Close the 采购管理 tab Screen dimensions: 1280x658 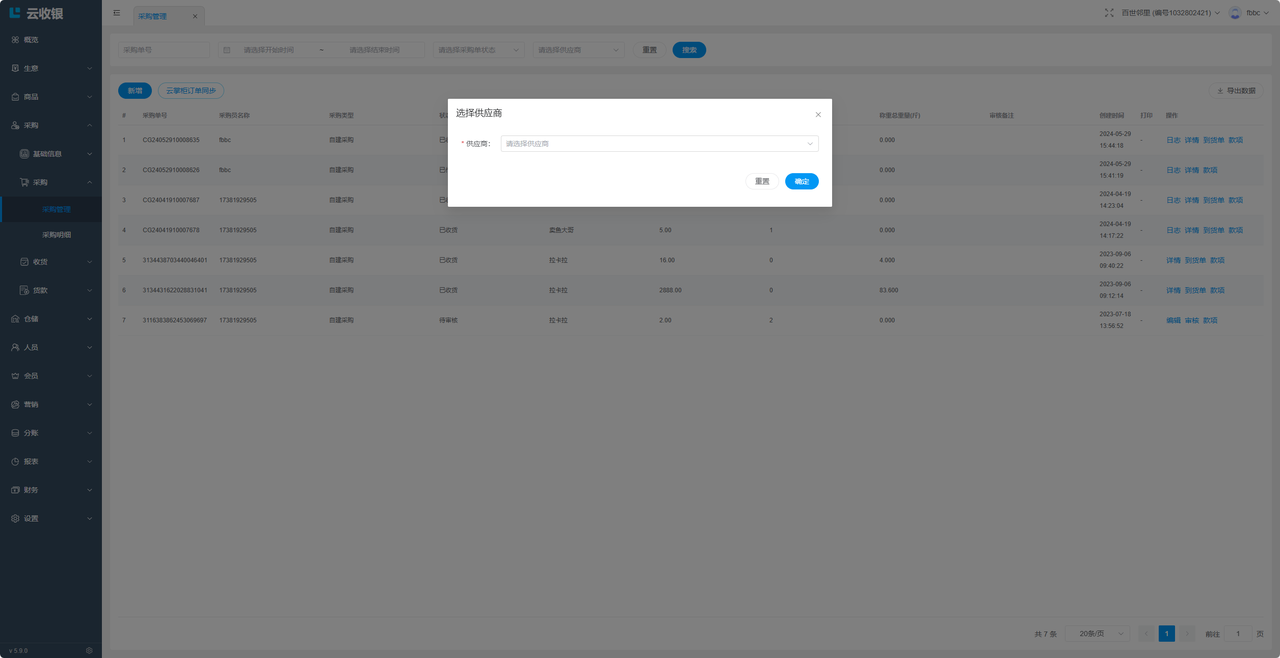pos(195,17)
